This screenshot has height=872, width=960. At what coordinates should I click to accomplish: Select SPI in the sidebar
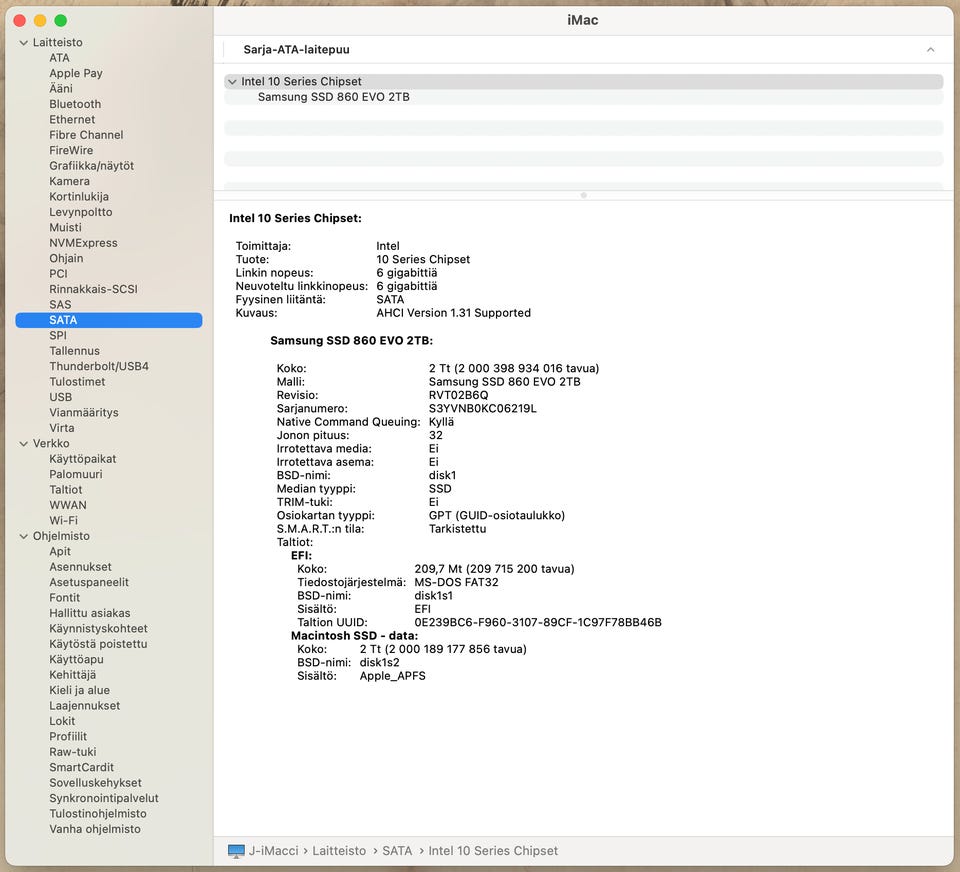58,335
